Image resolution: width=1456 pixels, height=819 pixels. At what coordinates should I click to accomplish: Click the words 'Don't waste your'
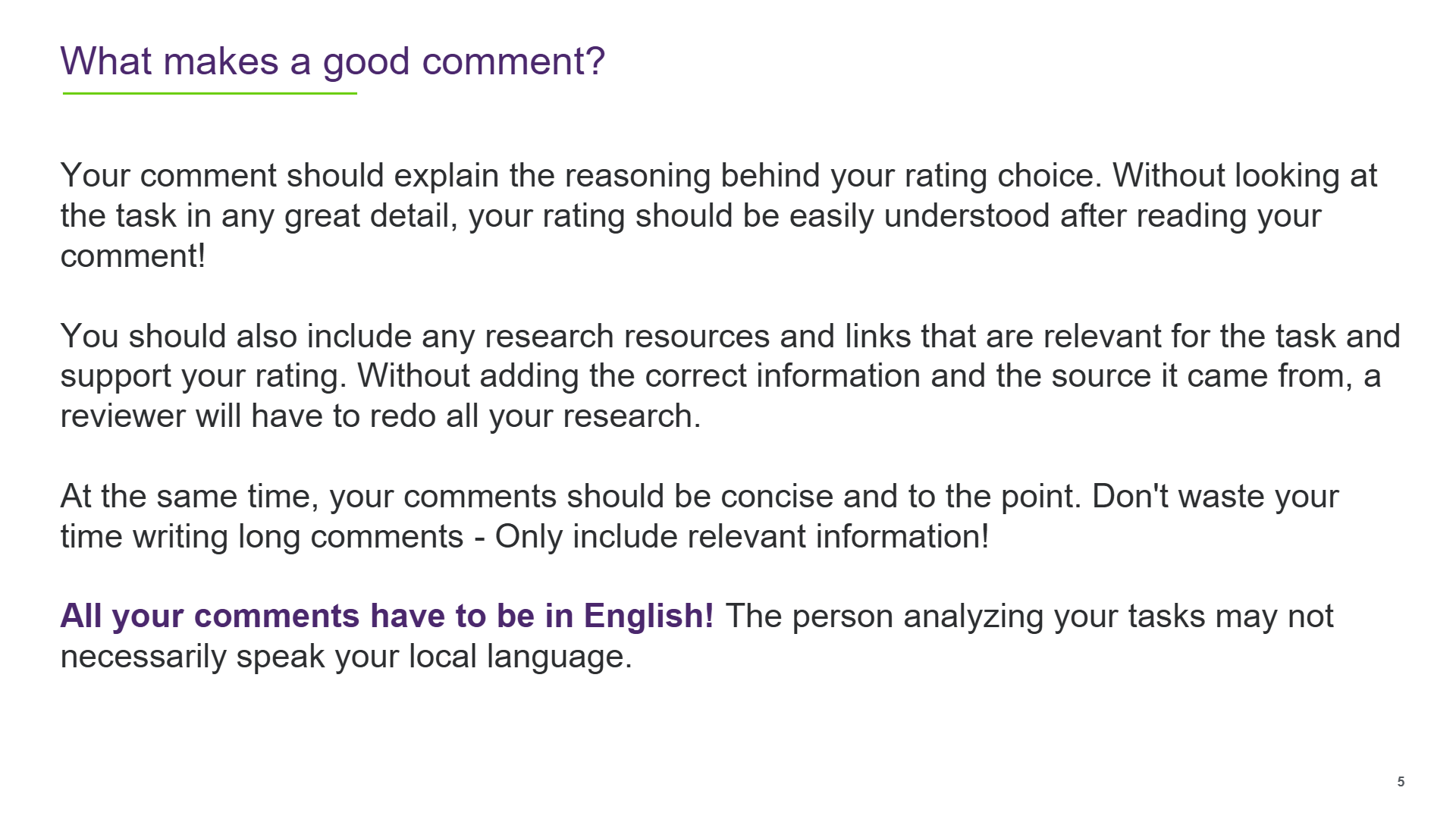pos(1216,497)
